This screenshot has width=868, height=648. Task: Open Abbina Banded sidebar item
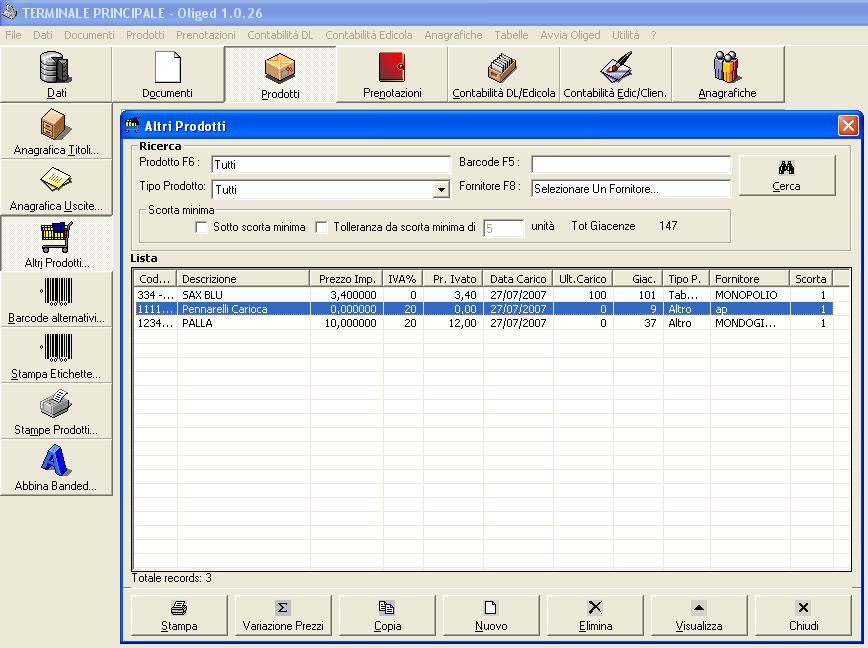[x=56, y=467]
